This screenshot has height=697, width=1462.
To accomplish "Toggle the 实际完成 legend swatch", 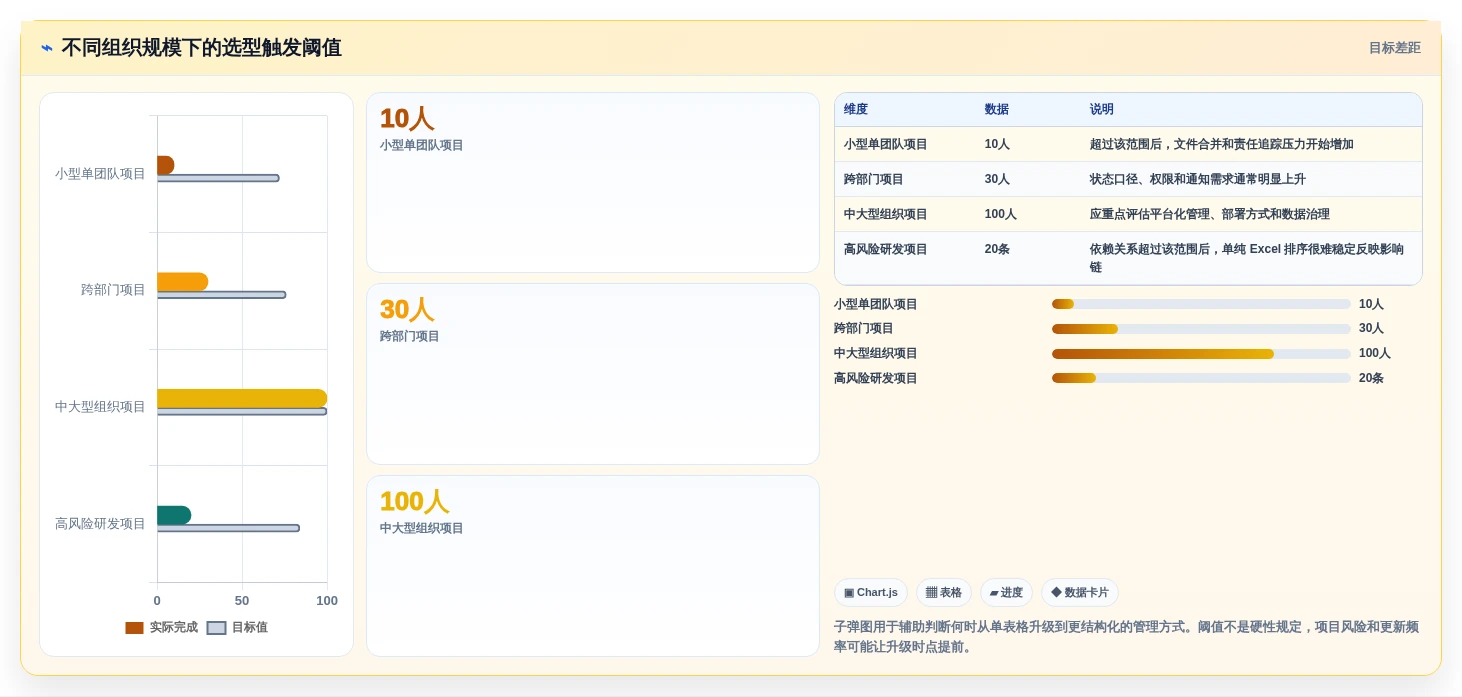I will coord(134,628).
